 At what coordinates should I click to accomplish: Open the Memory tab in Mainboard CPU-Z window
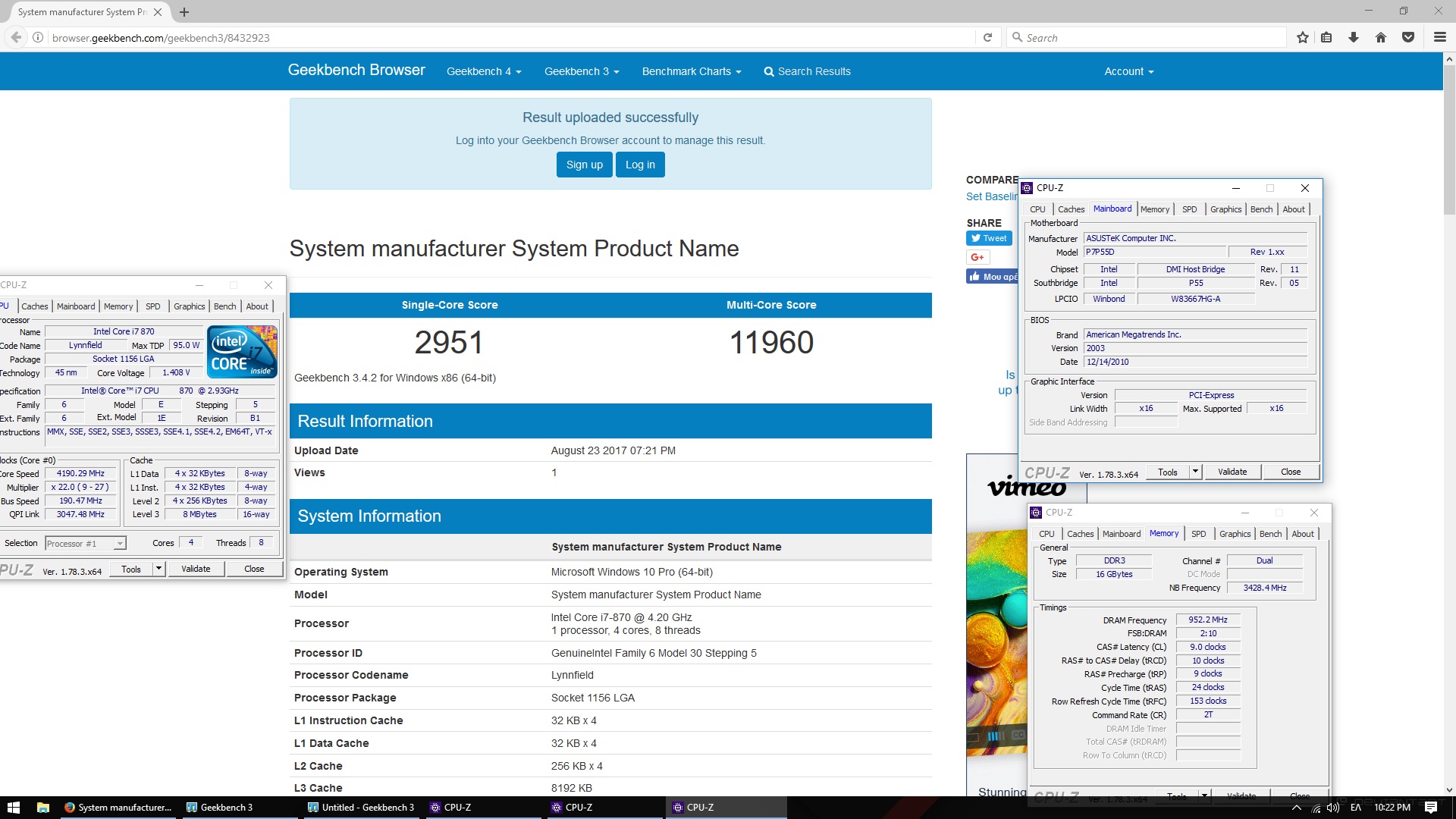pos(1155,209)
